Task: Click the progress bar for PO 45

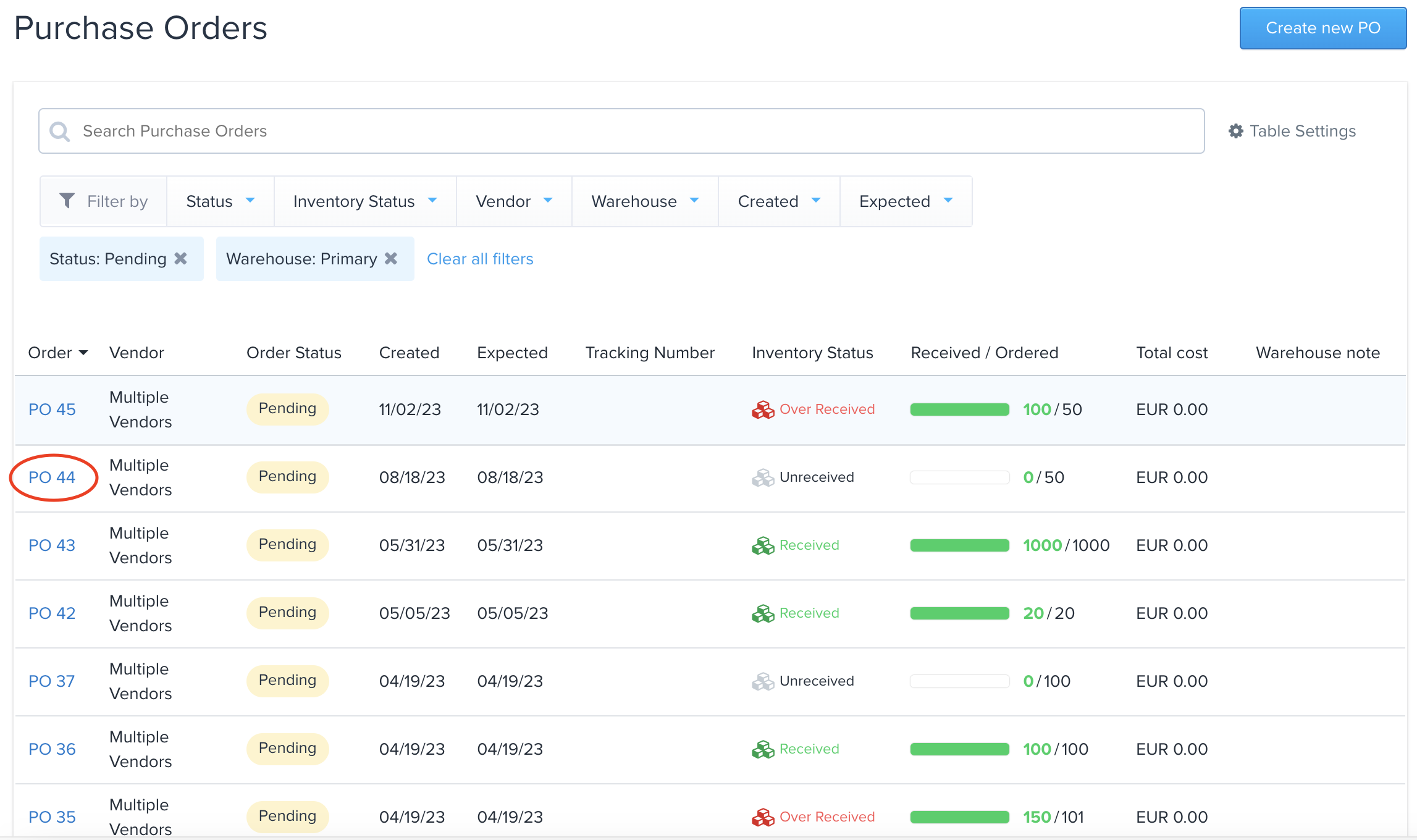Action: [x=959, y=409]
